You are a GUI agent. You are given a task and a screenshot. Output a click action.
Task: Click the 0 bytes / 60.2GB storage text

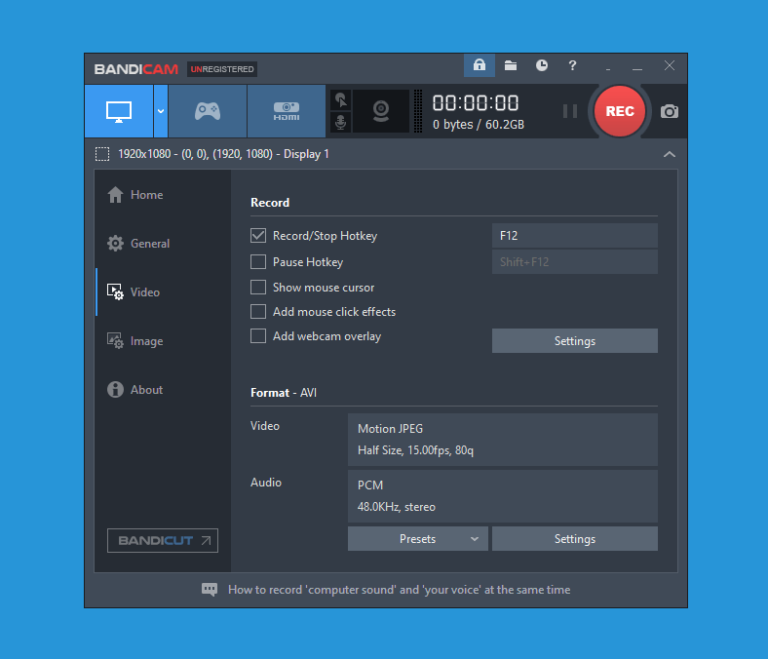[479, 124]
